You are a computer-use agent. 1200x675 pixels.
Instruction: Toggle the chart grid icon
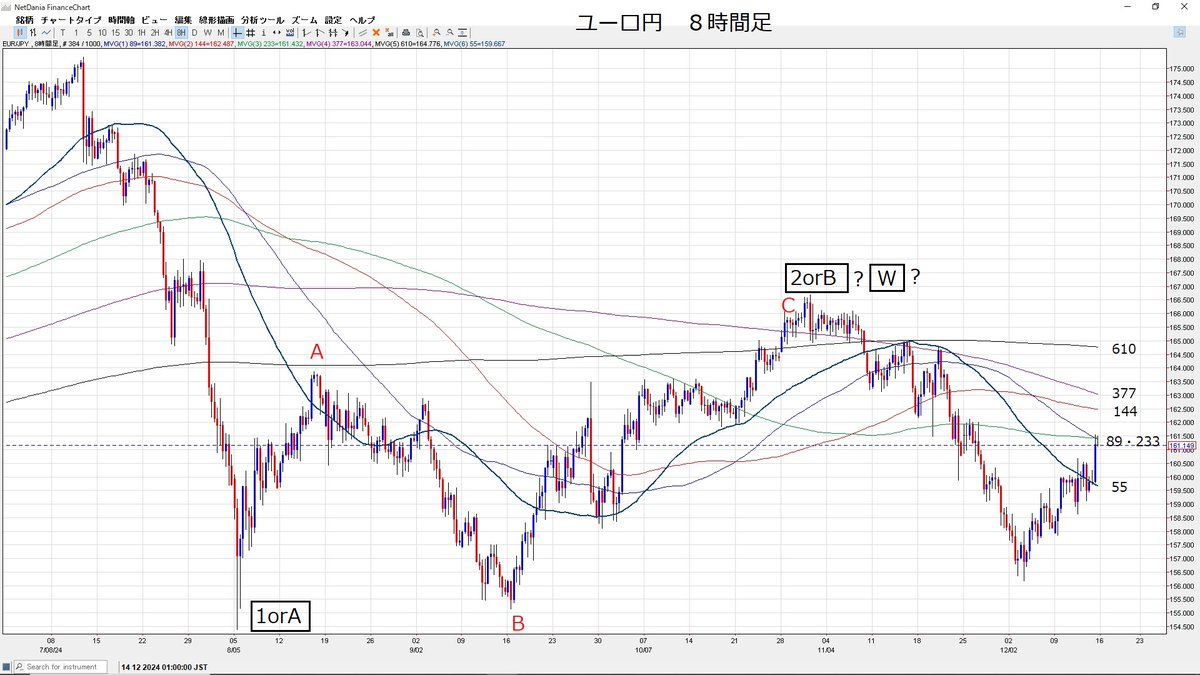(250, 33)
